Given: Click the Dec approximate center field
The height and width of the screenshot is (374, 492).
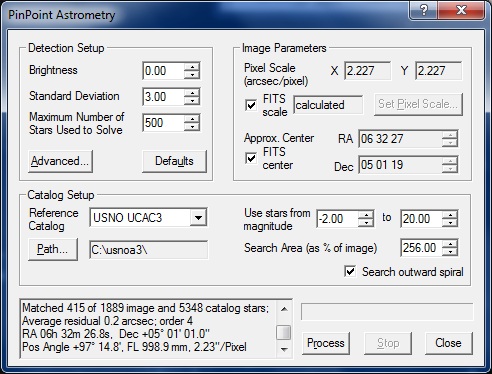Looking at the screenshot, I should 400,165.
